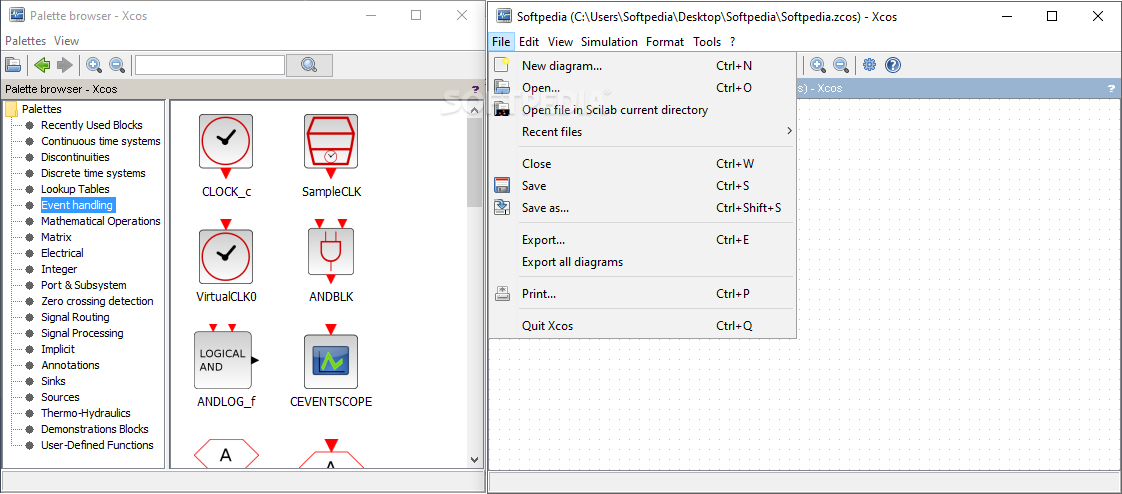Click the scroll down arrow of block list
Viewport: 1122px width, 494px height.
pos(474,460)
